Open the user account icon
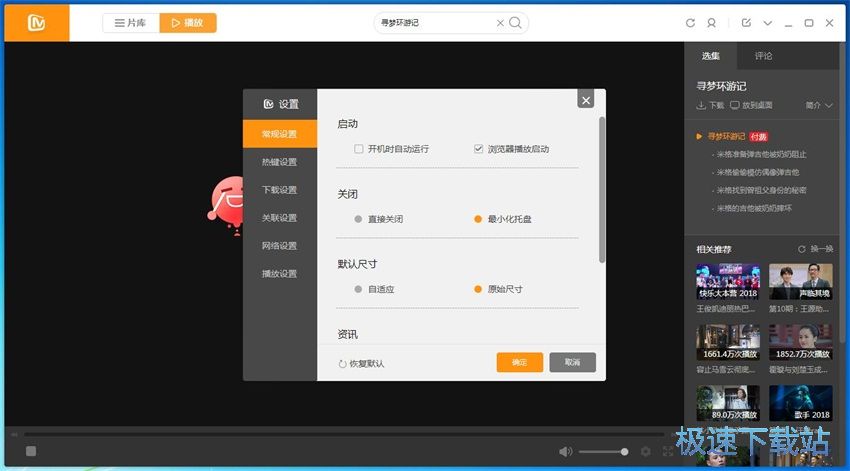This screenshot has width=850, height=471. click(x=711, y=23)
